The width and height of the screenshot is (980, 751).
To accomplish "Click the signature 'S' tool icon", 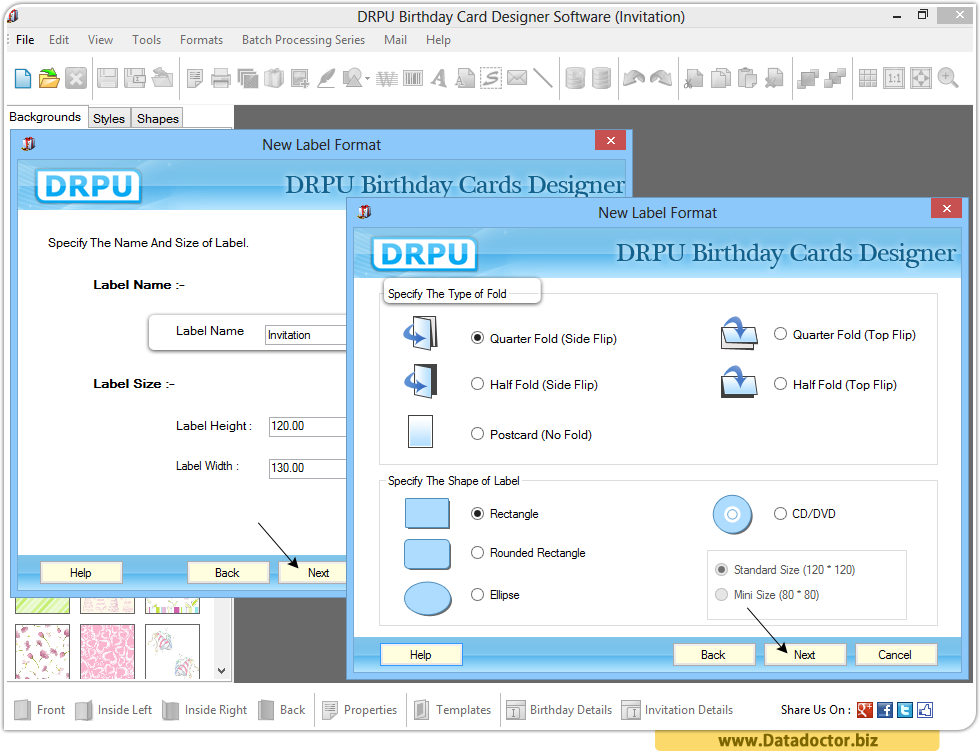I will 491,79.
